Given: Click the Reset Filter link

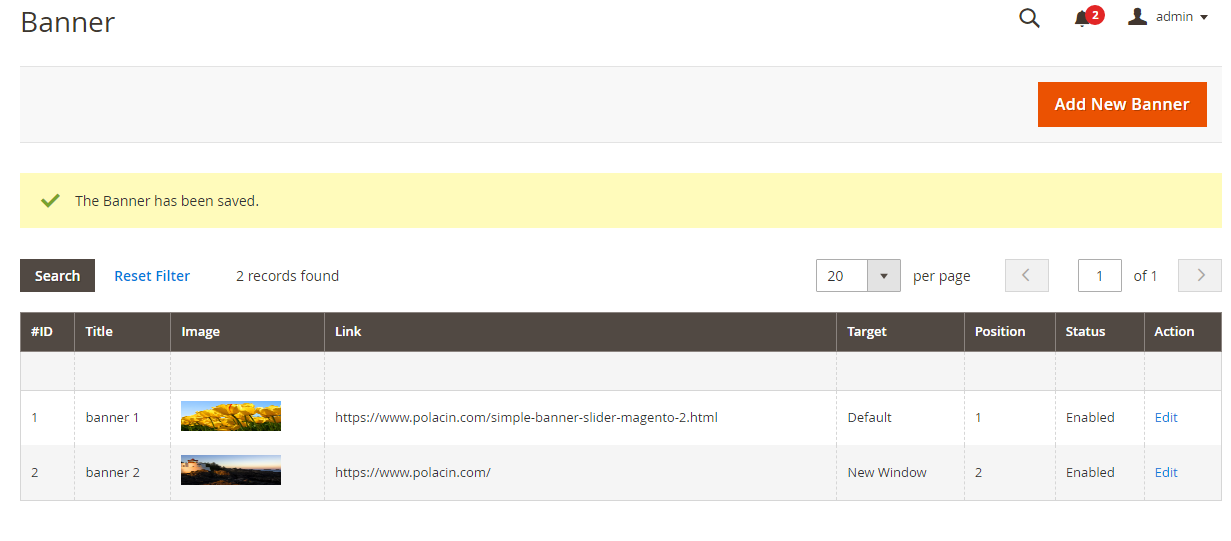Looking at the screenshot, I should (152, 276).
